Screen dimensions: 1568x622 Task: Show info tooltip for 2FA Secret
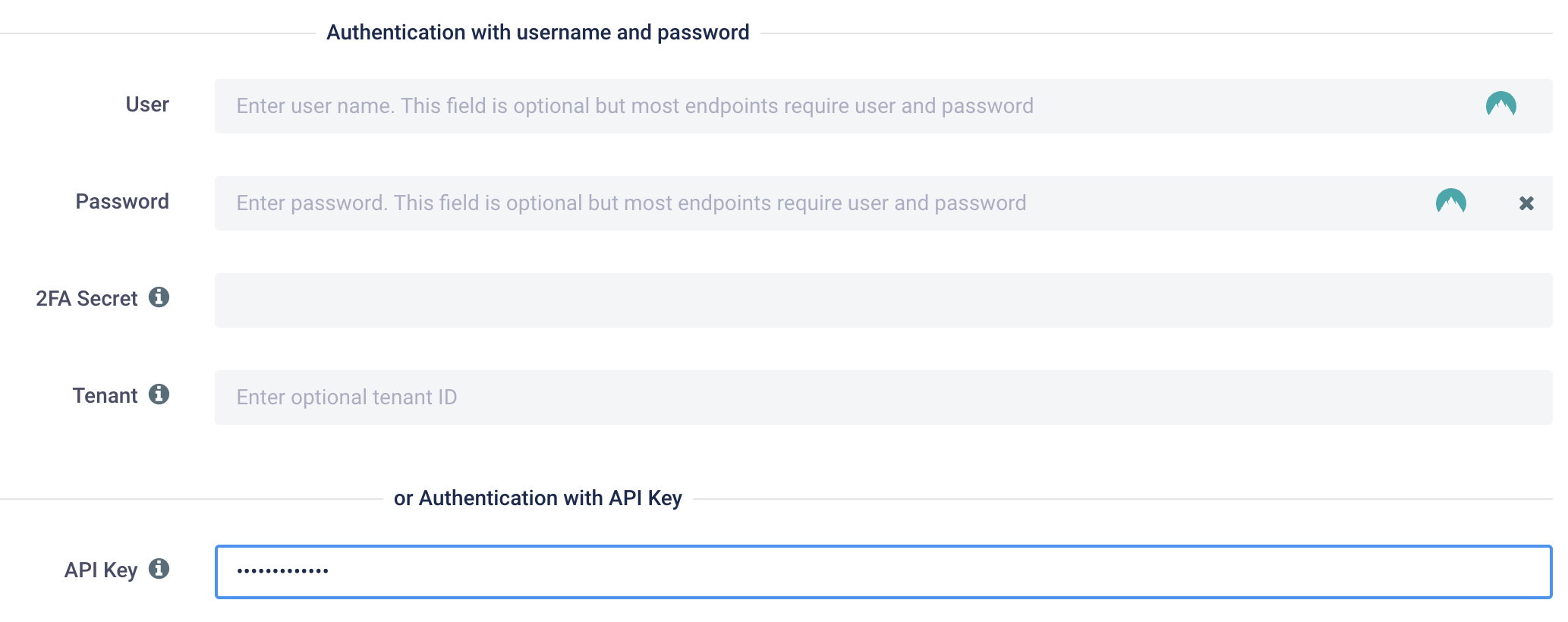pos(159,297)
